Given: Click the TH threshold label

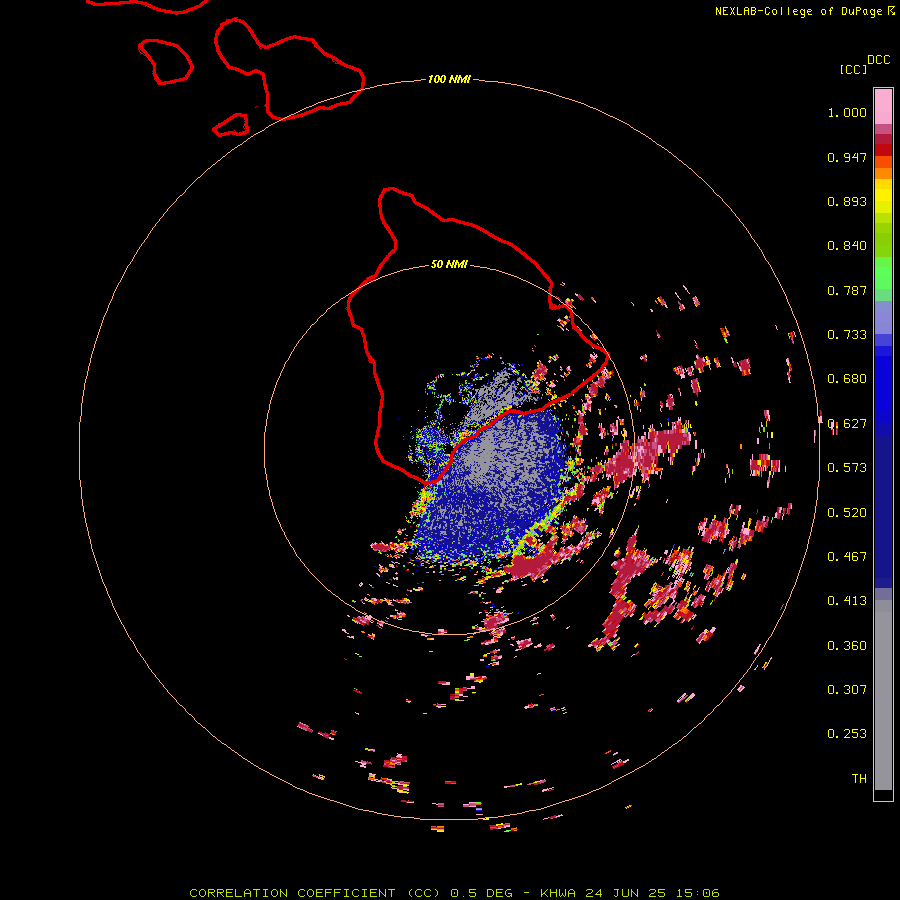Looking at the screenshot, I should [859, 779].
